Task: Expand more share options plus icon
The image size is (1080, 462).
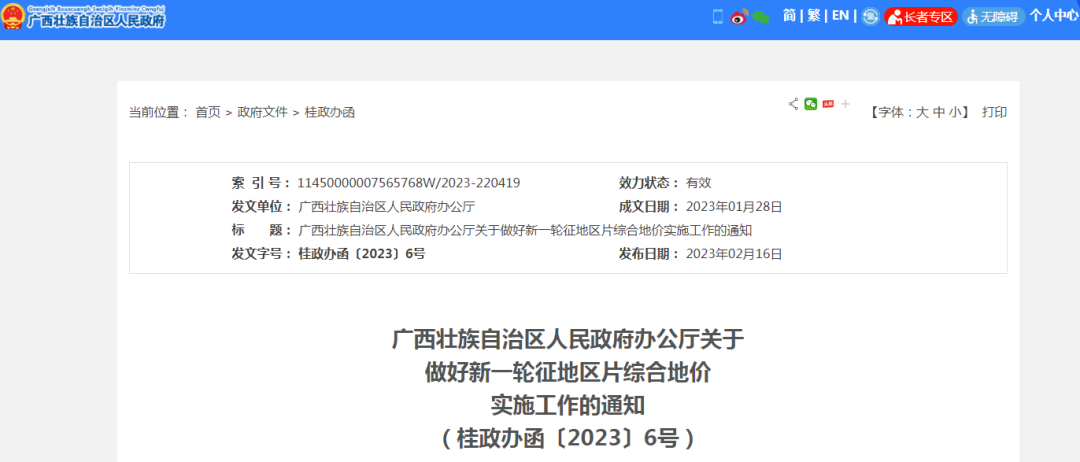Action: coord(845,104)
